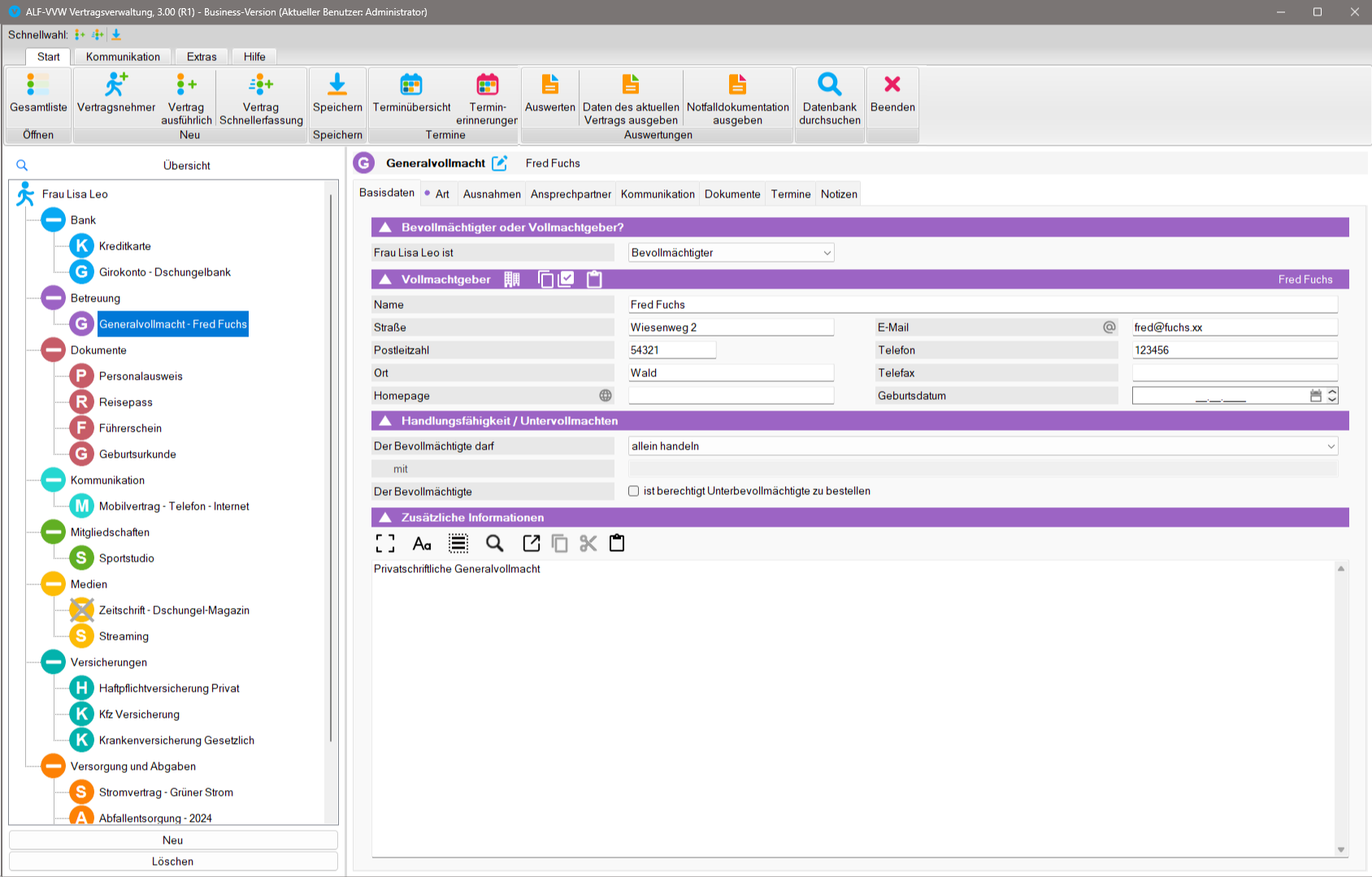Open the 'allein handeln' dropdown
This screenshot has height=877, width=1372.
point(1331,446)
